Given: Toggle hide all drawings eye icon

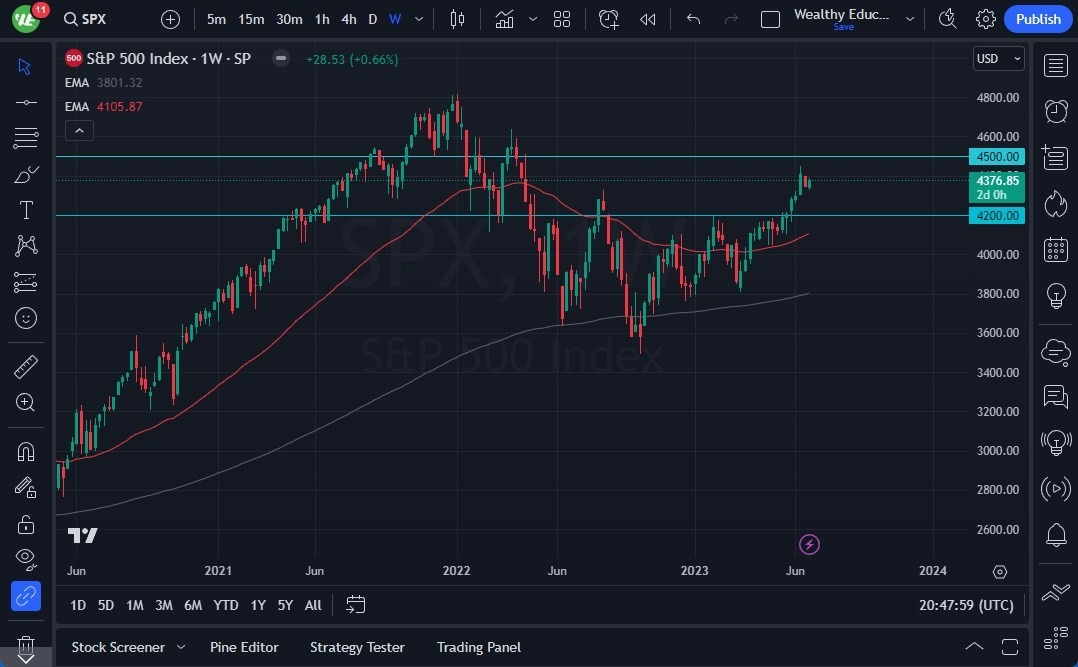Looking at the screenshot, I should 27,559.
